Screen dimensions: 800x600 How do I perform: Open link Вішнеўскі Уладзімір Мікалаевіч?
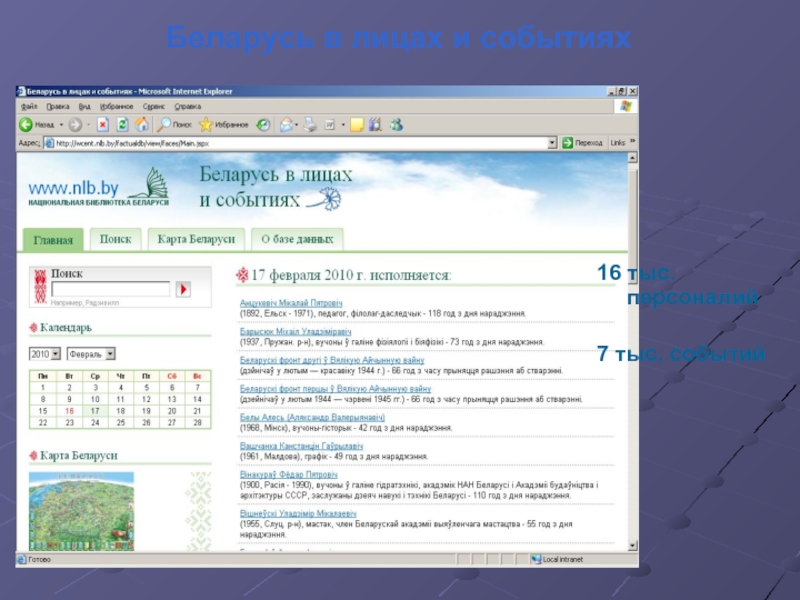pyautogui.click(x=298, y=513)
